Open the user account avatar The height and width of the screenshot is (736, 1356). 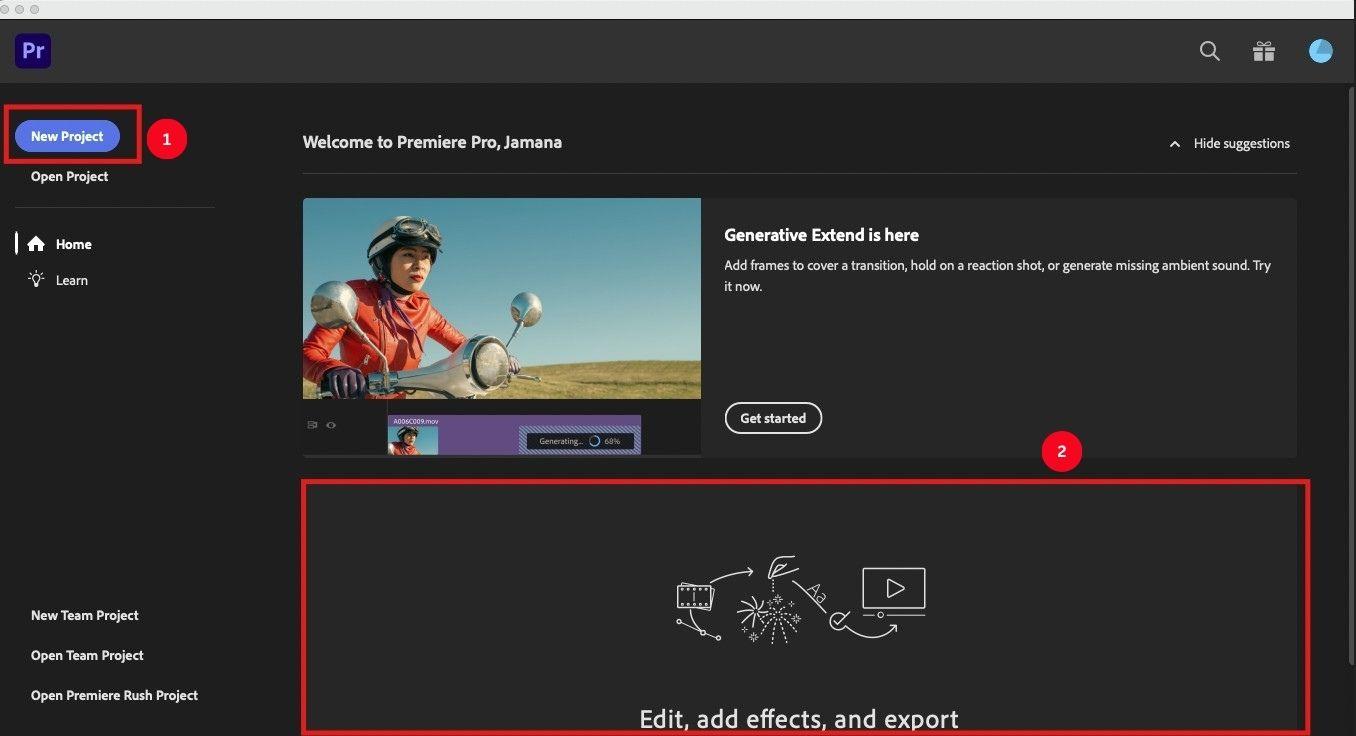(x=1321, y=51)
